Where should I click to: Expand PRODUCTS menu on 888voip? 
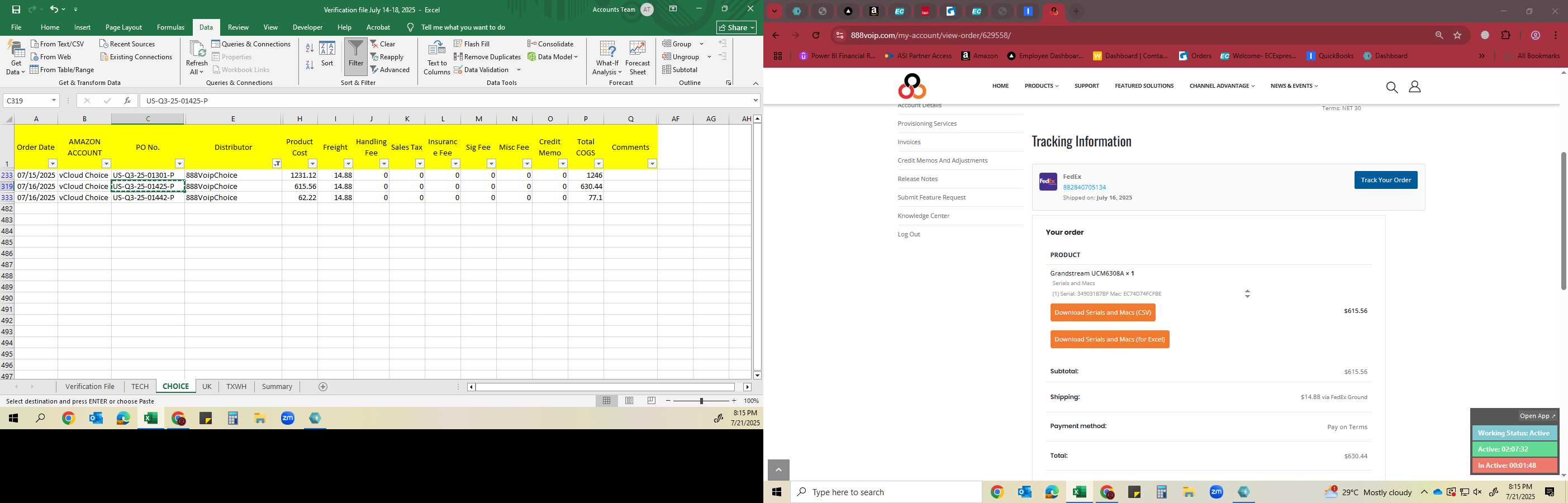(x=1042, y=86)
